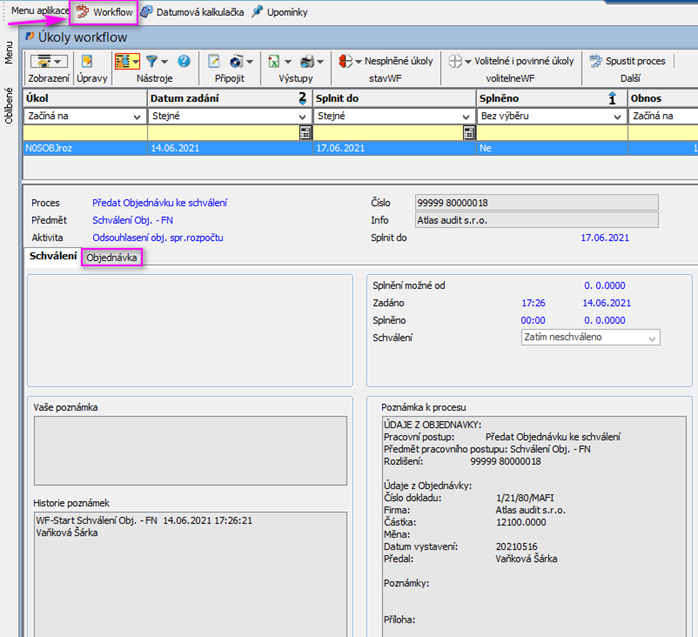Click the Úpravy edit icon

click(87, 61)
